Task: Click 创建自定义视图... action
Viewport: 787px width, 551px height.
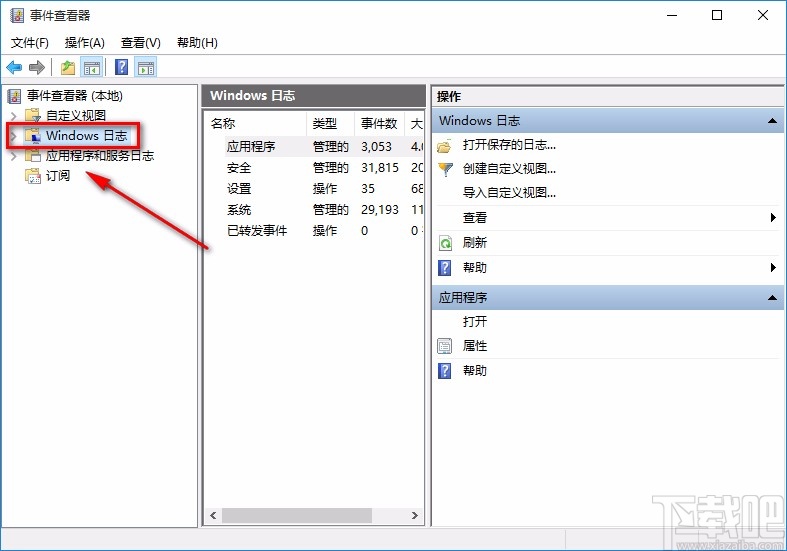Action: pos(509,169)
